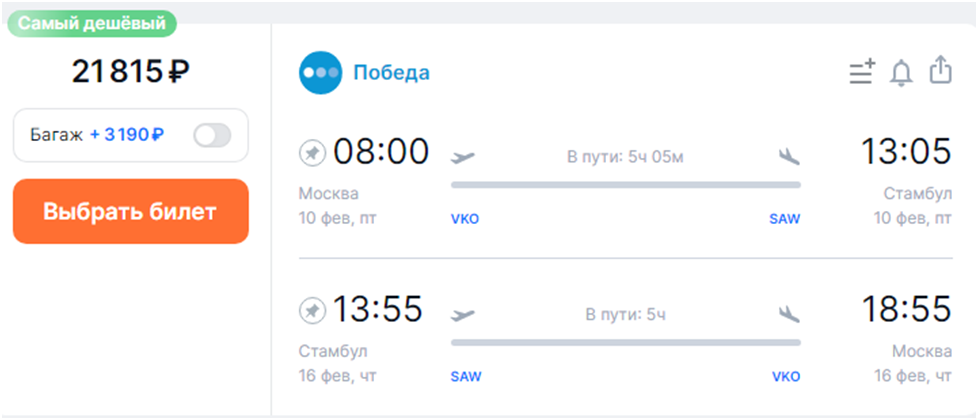The image size is (978, 420).
Task: Pin the 08:00 Moscow departure flight
Action: 313,153
